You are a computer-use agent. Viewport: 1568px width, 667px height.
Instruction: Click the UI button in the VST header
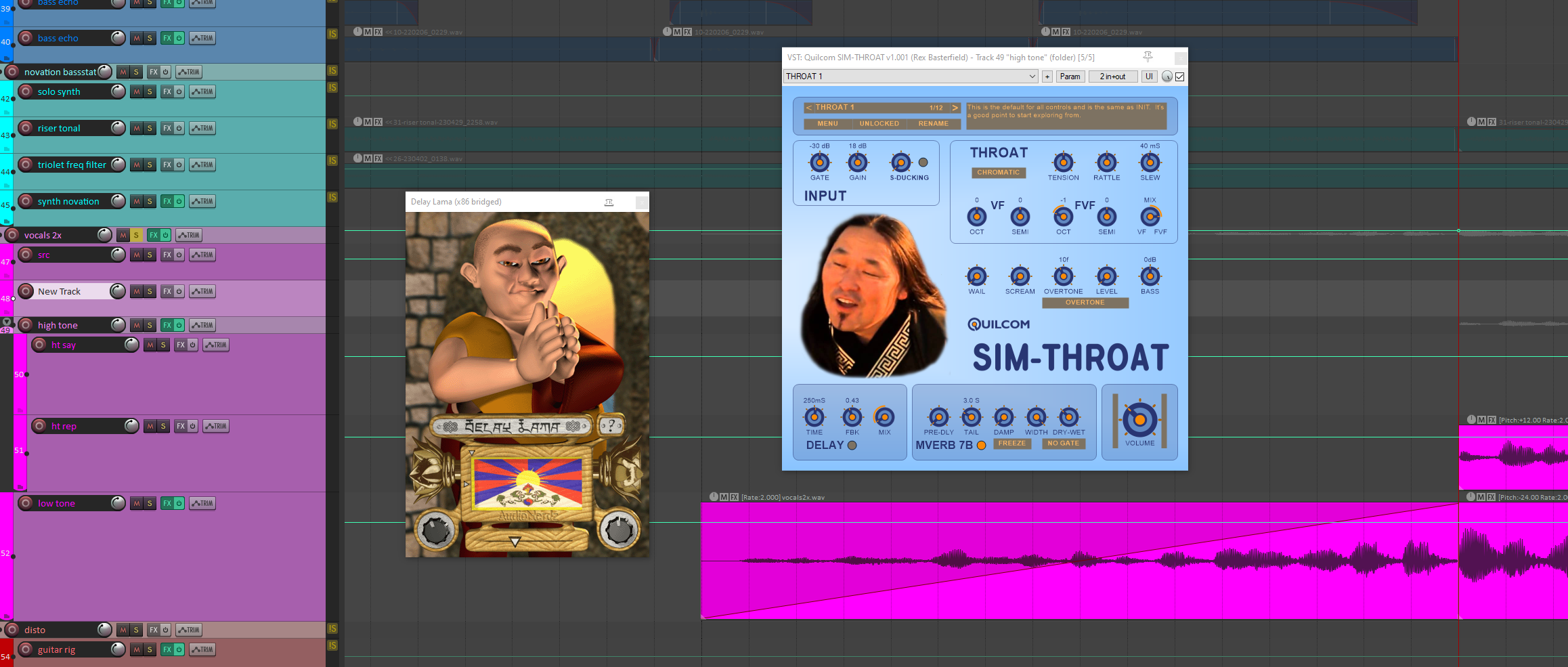[1149, 77]
